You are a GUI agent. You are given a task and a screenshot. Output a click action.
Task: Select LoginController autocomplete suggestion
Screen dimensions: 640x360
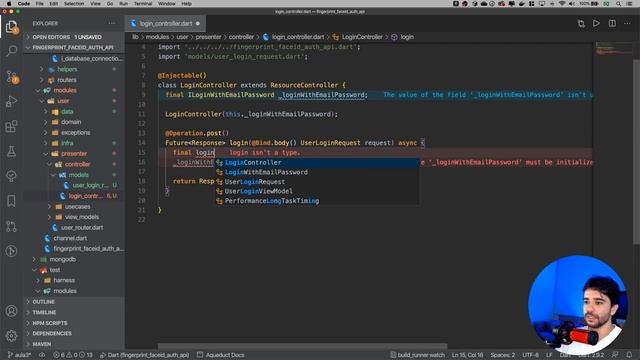pyautogui.click(x=317, y=162)
